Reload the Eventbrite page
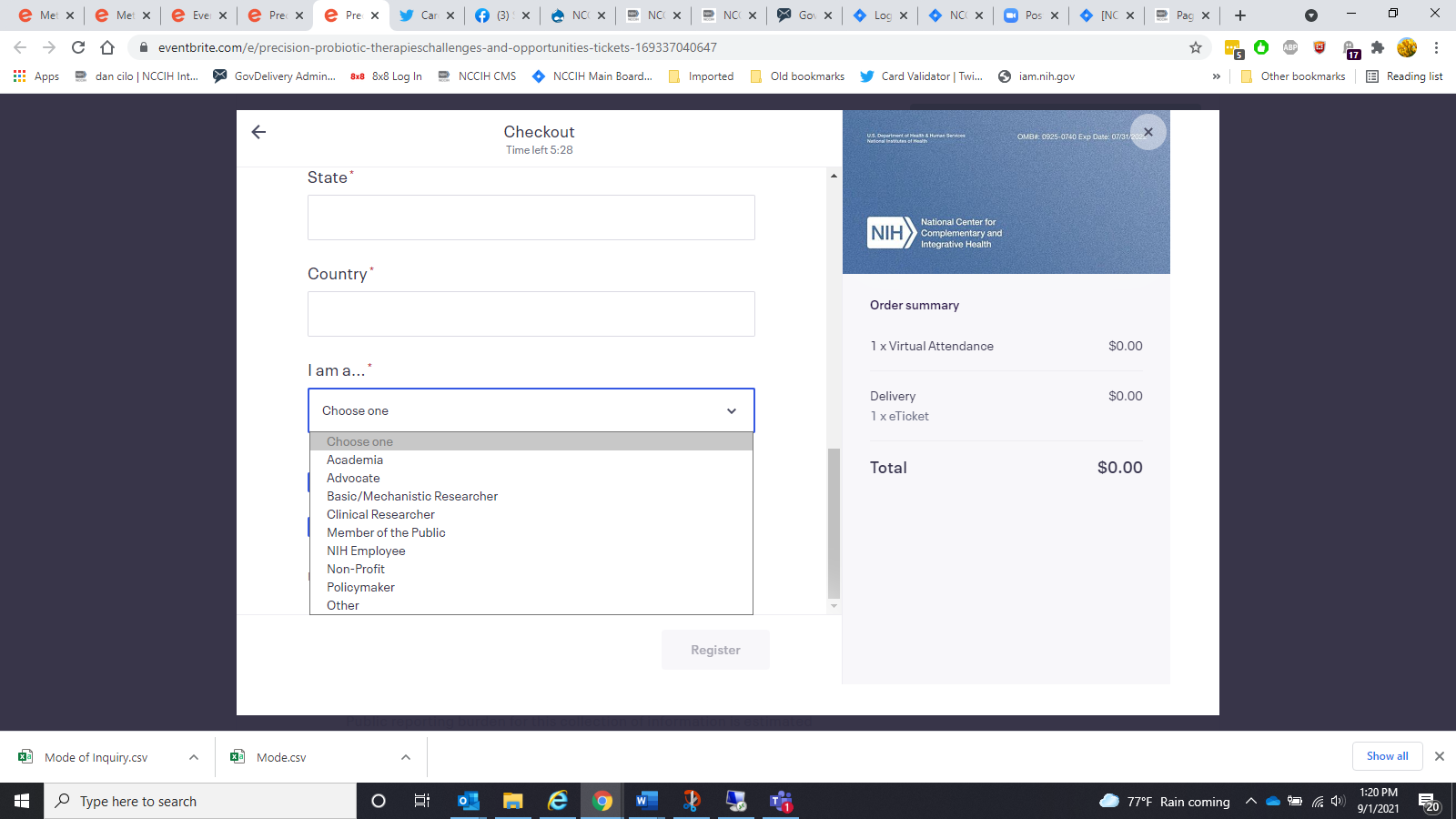The width and height of the screenshot is (1456, 819). tap(78, 47)
